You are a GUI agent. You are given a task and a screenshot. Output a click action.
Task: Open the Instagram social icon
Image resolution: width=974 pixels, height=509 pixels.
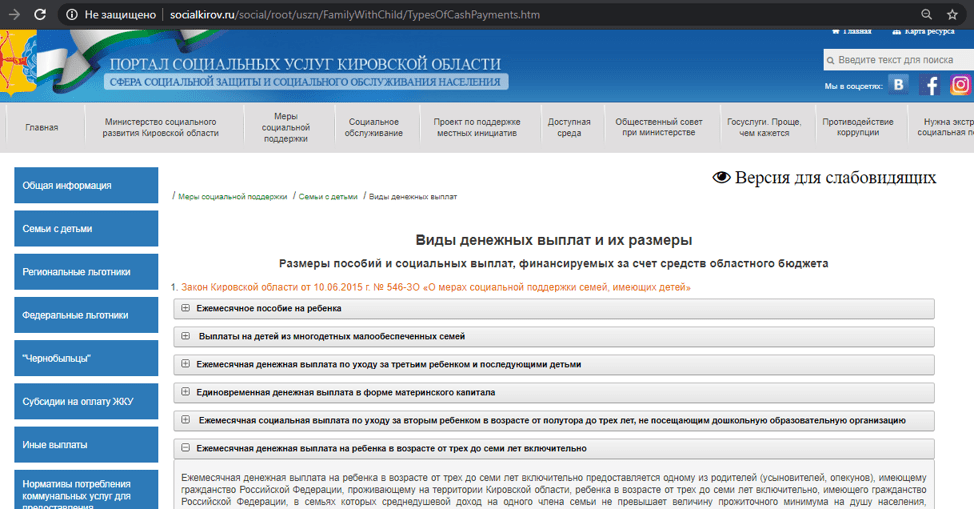pyautogui.click(x=960, y=85)
